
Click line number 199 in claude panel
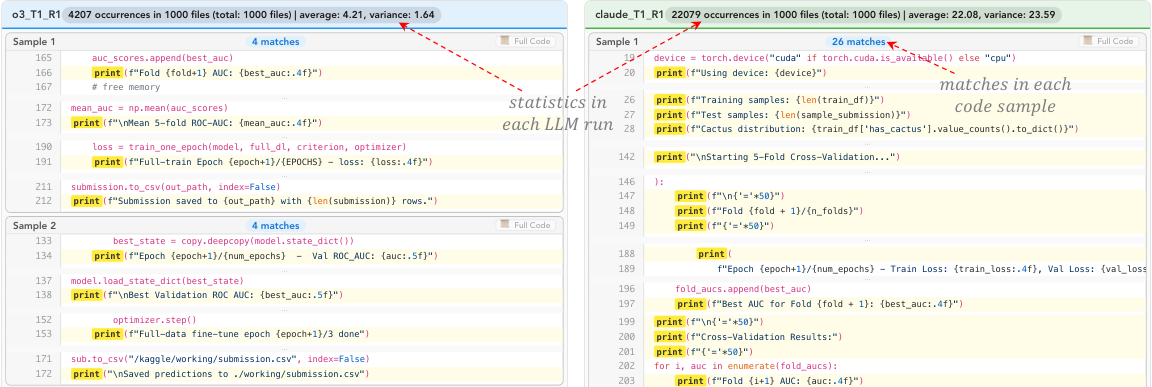[x=626, y=322]
